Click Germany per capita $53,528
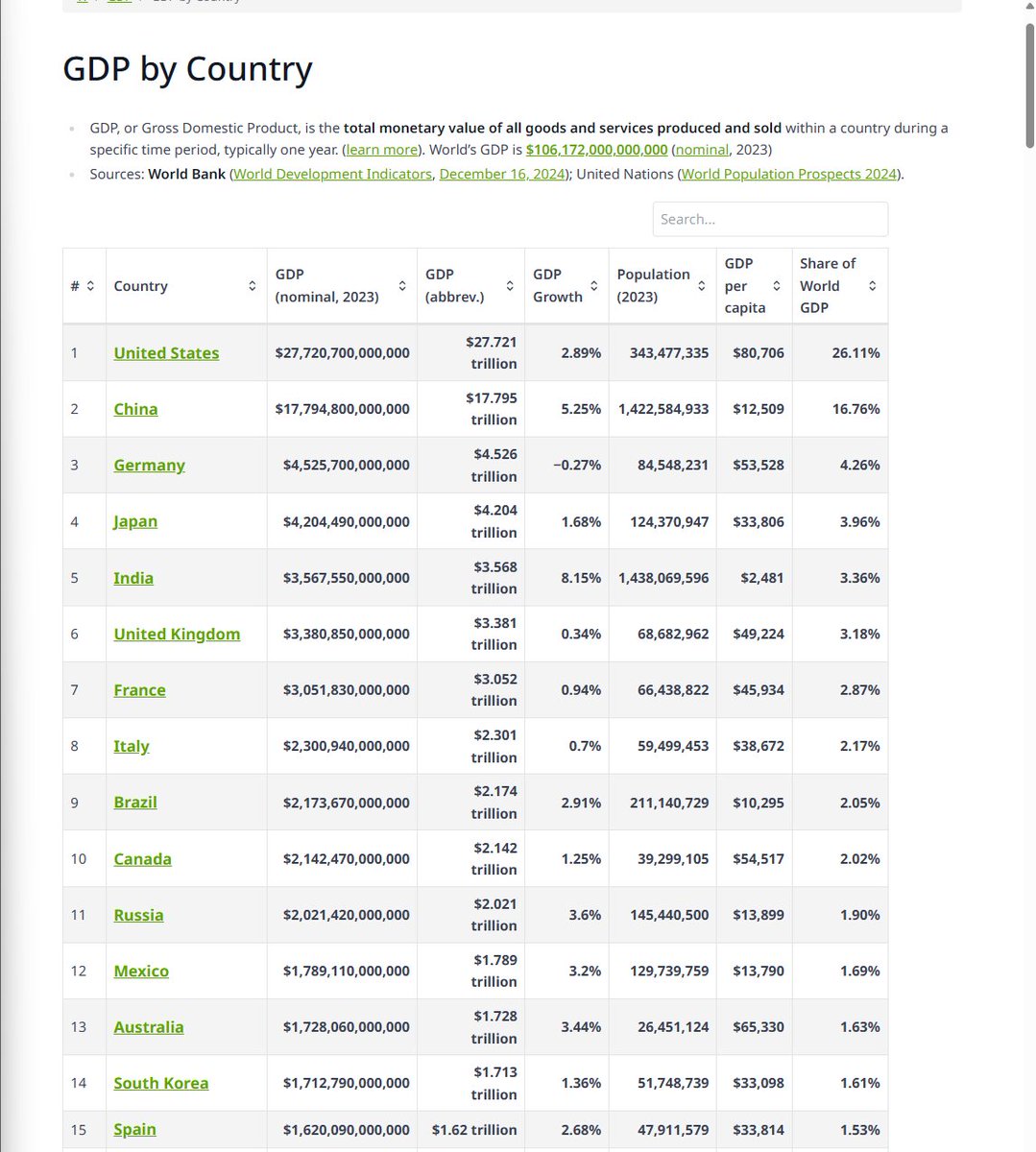 (x=759, y=465)
